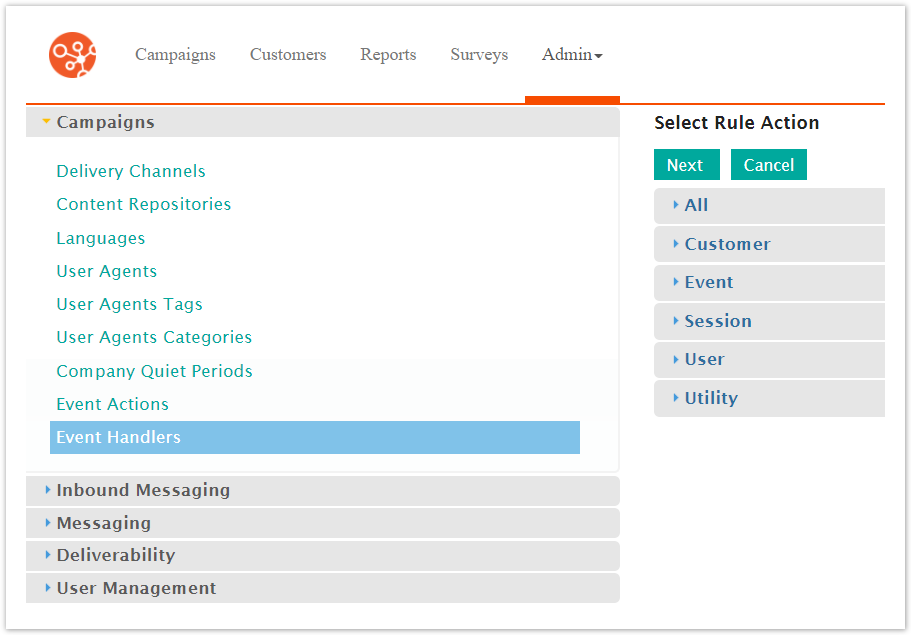
Task: Open the Campaigns top navigation tab
Action: pyautogui.click(x=175, y=55)
